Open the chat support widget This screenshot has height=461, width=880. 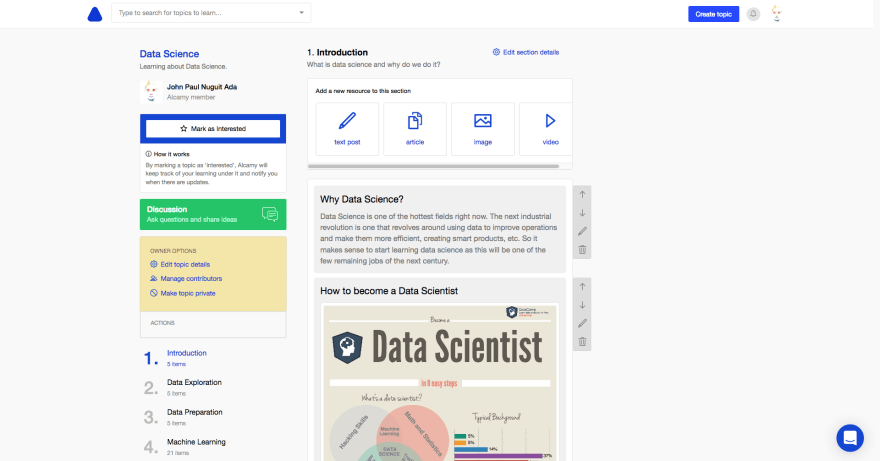pos(850,438)
